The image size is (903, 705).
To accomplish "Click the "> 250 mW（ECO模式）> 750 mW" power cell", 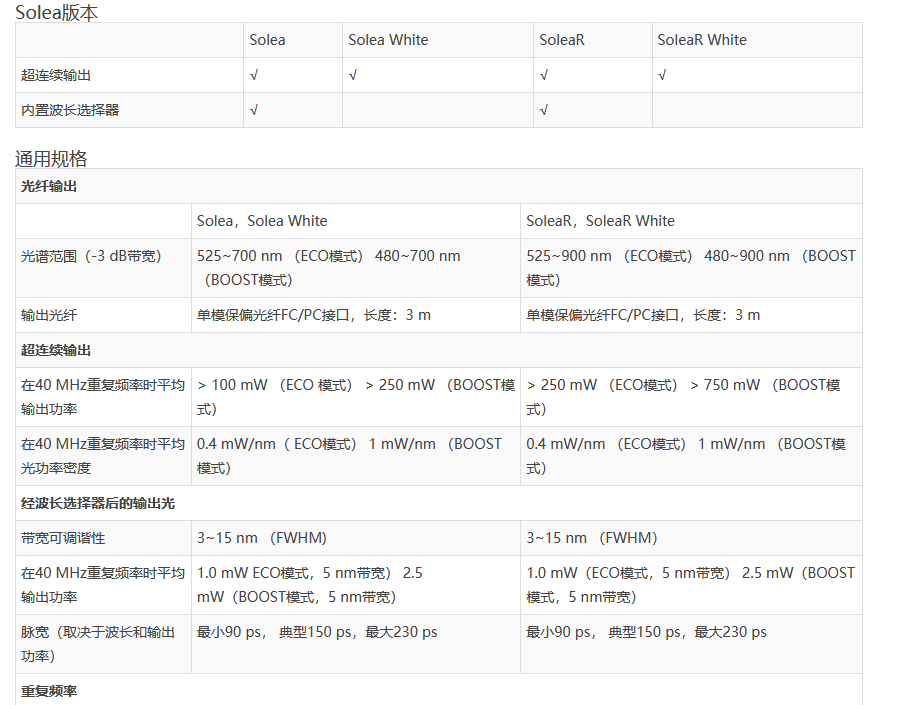I will click(690, 396).
